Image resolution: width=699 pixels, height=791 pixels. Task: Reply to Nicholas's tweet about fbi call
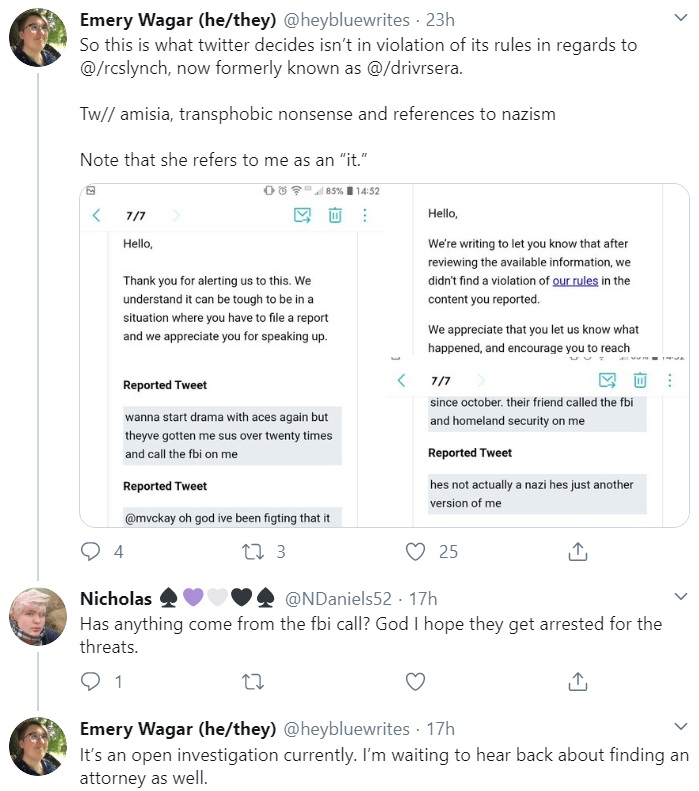coord(91,682)
